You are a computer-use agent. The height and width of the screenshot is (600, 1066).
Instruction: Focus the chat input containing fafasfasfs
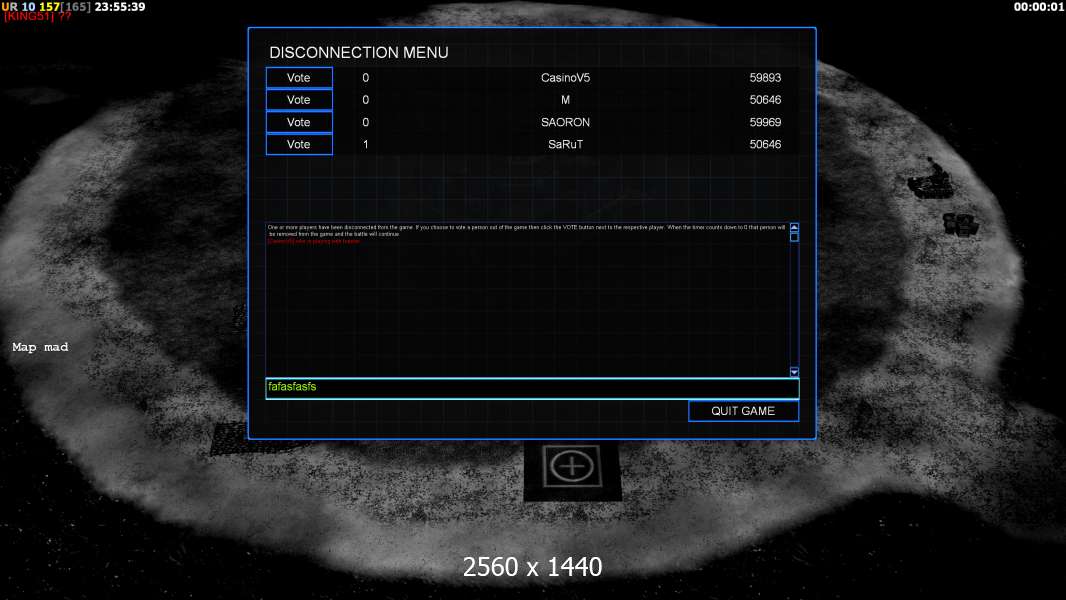[532, 388]
